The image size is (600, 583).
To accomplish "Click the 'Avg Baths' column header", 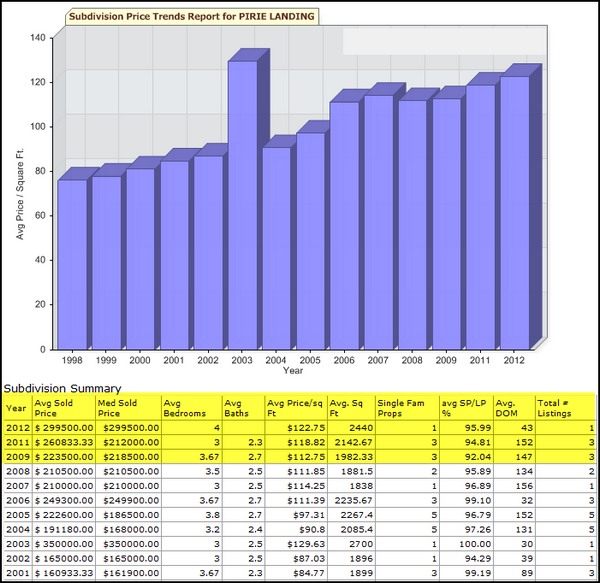I will click(236, 408).
